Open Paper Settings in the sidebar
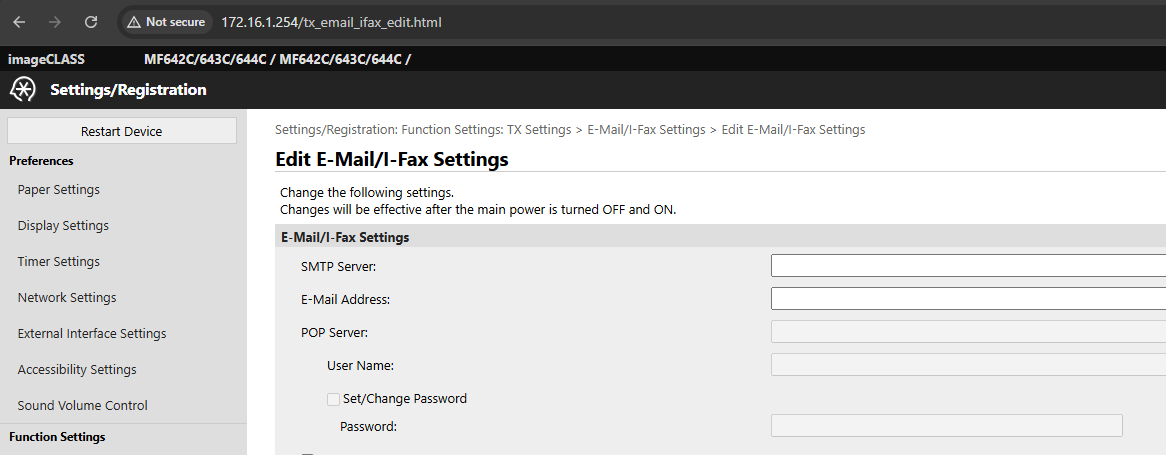The width and height of the screenshot is (1166, 455). (x=59, y=190)
